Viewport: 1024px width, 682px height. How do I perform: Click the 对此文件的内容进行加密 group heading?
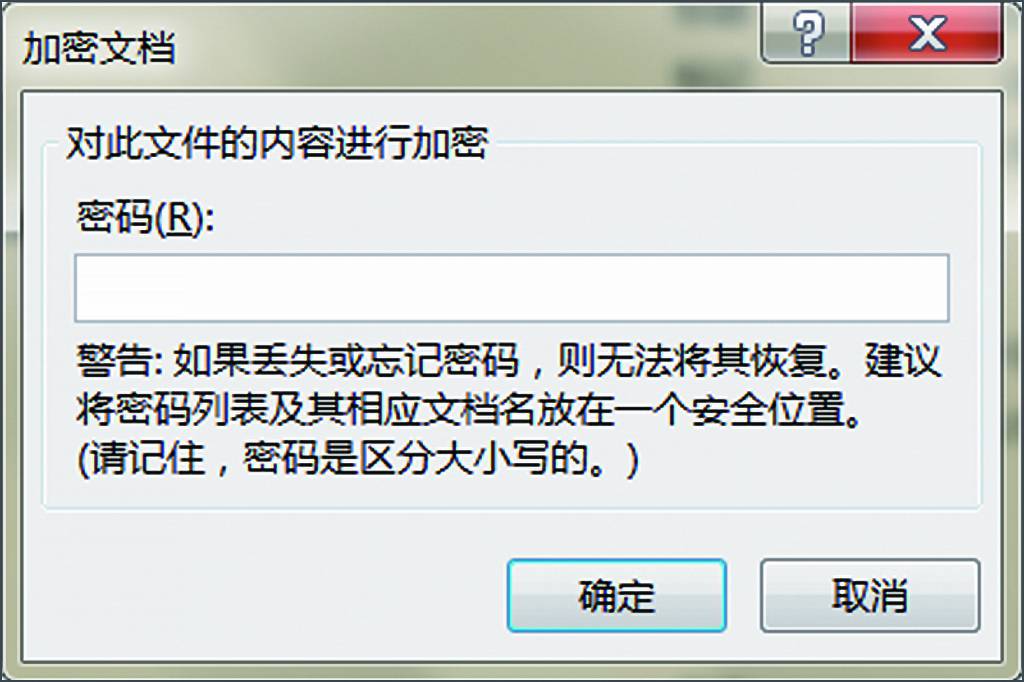tap(277, 142)
